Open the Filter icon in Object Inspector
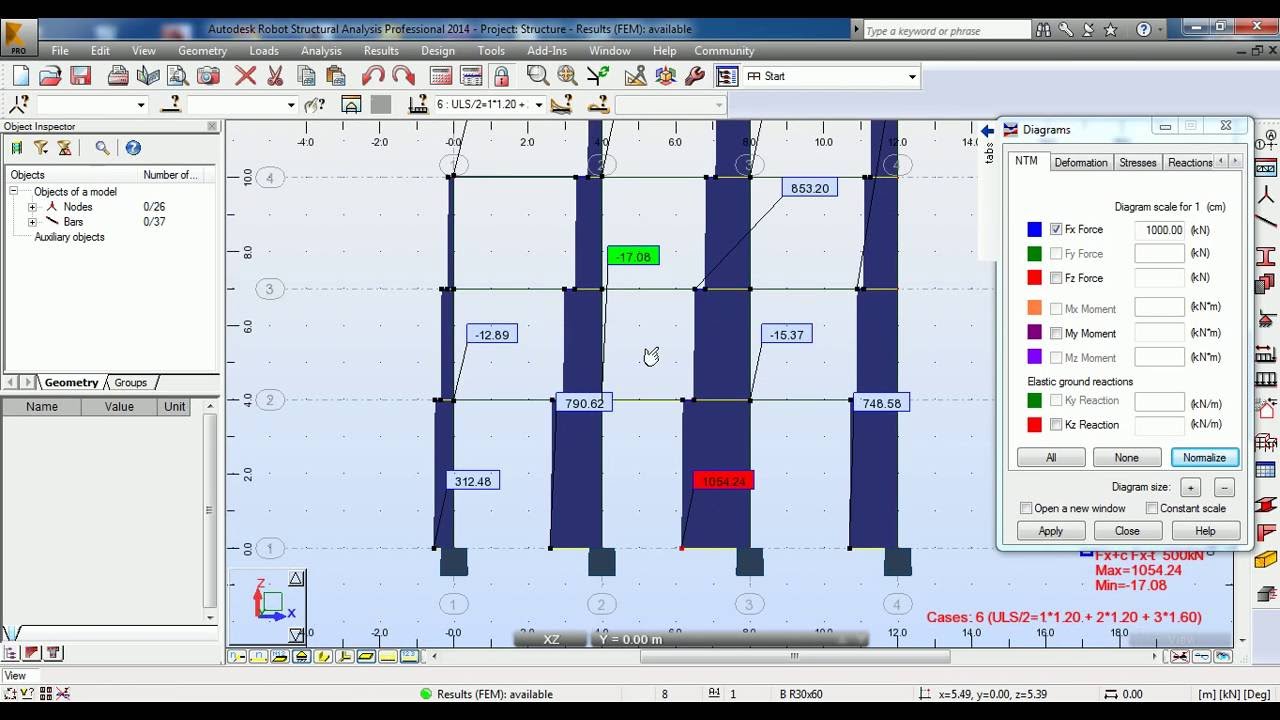This screenshot has width=1280, height=720. (41, 148)
